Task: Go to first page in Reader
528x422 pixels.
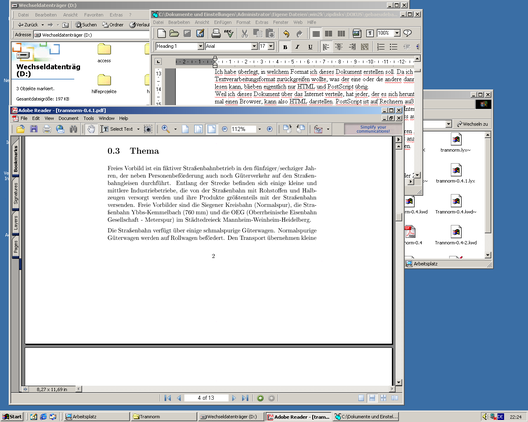Action: coord(167,398)
